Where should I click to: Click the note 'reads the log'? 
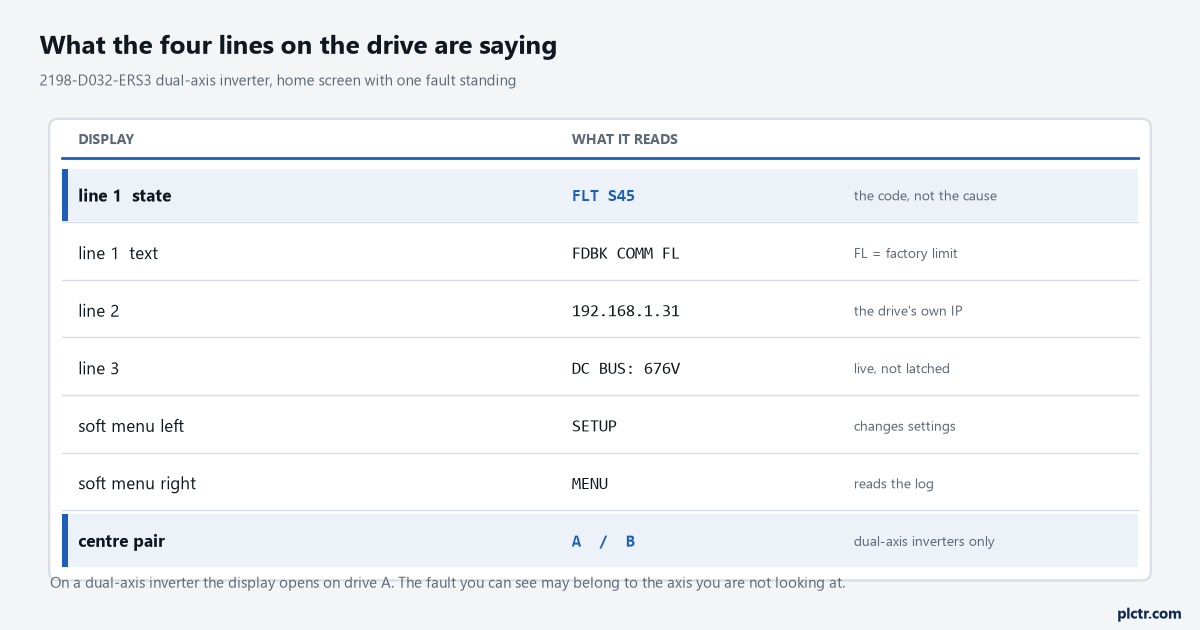click(894, 484)
